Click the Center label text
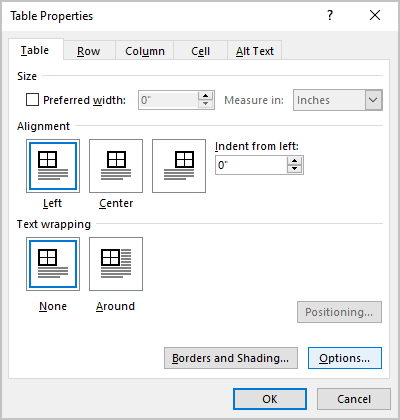Screen dimensions: 400x420 point(116,203)
